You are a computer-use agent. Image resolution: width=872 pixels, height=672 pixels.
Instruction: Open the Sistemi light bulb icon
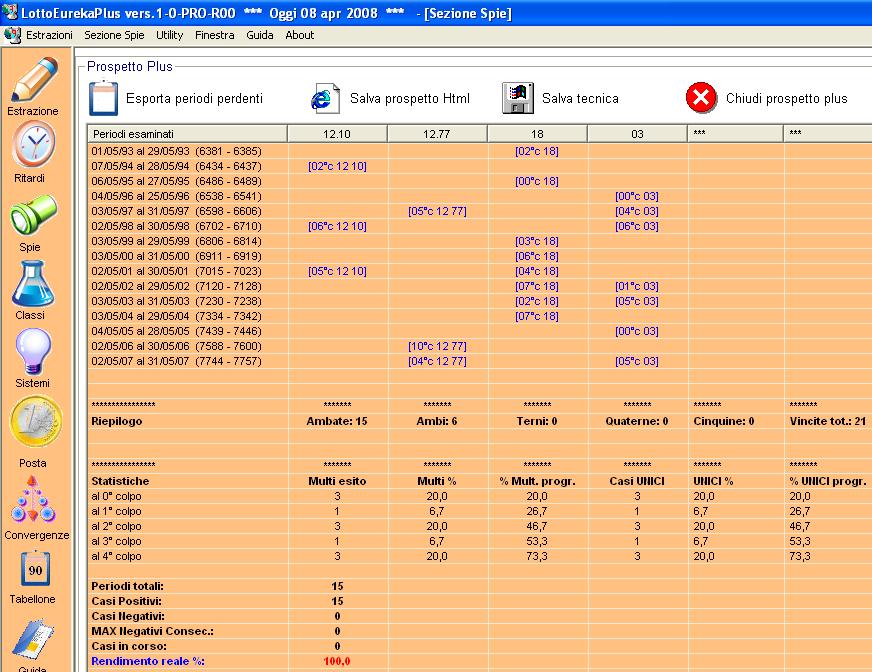tap(33, 352)
